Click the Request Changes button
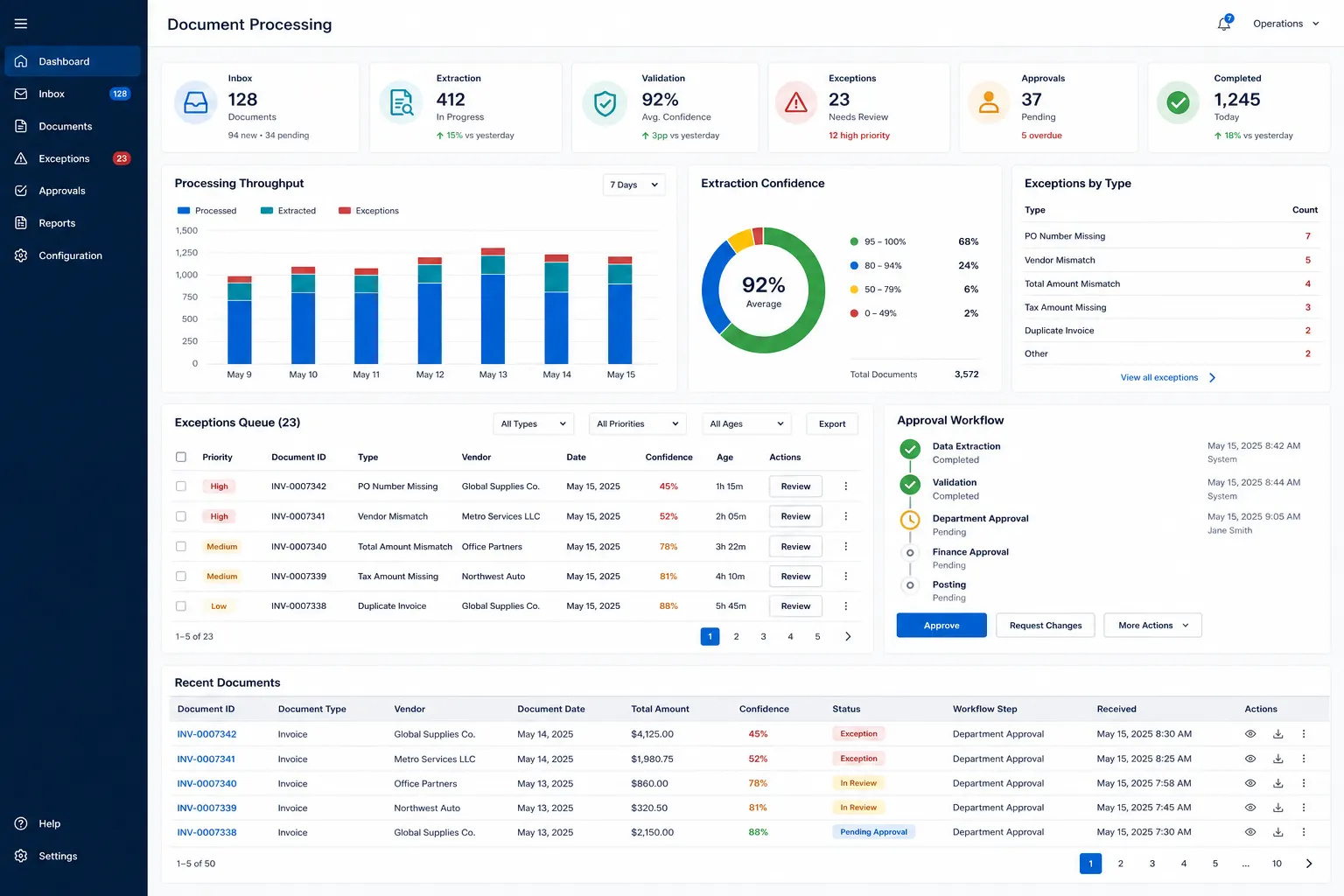The height and width of the screenshot is (896, 1344). tap(1046, 626)
